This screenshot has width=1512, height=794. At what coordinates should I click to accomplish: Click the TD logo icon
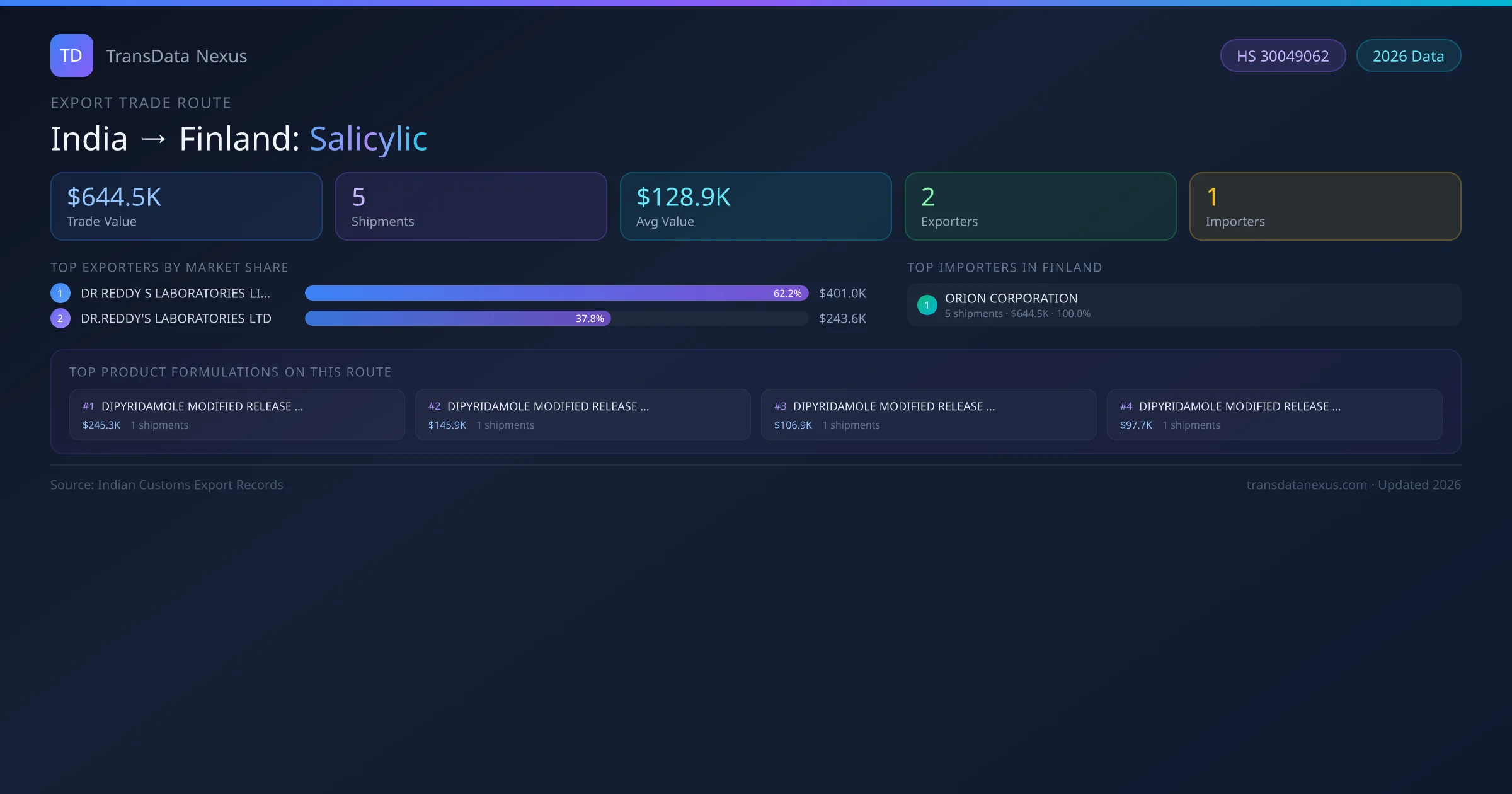[x=71, y=55]
